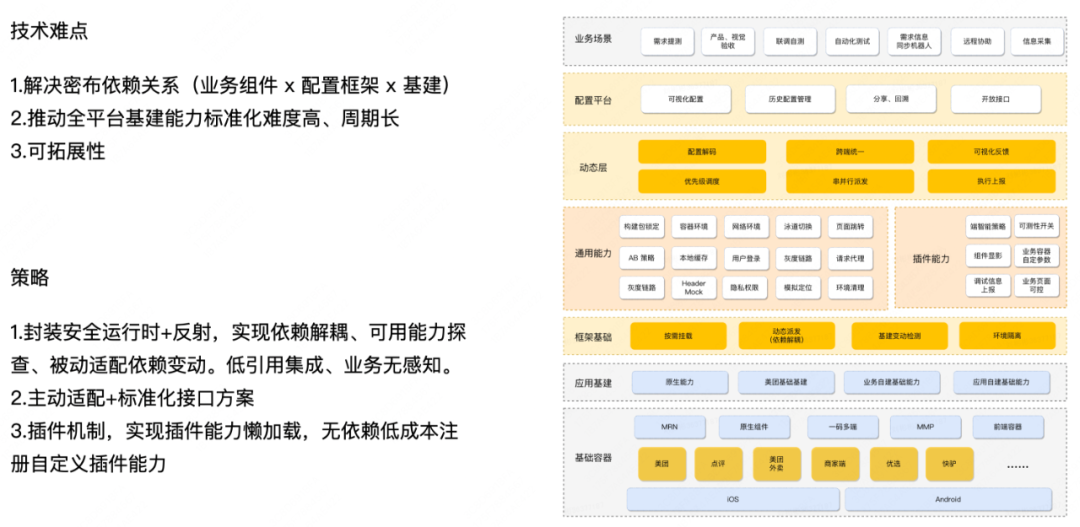Image resolution: width=1080 pixels, height=527 pixels.
Task: Click the 构建包锁定 capability box
Action: 642,227
